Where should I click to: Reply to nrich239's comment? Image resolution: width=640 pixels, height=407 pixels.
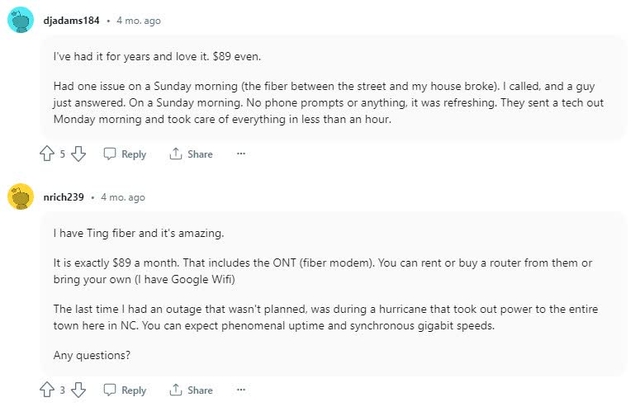(125, 390)
